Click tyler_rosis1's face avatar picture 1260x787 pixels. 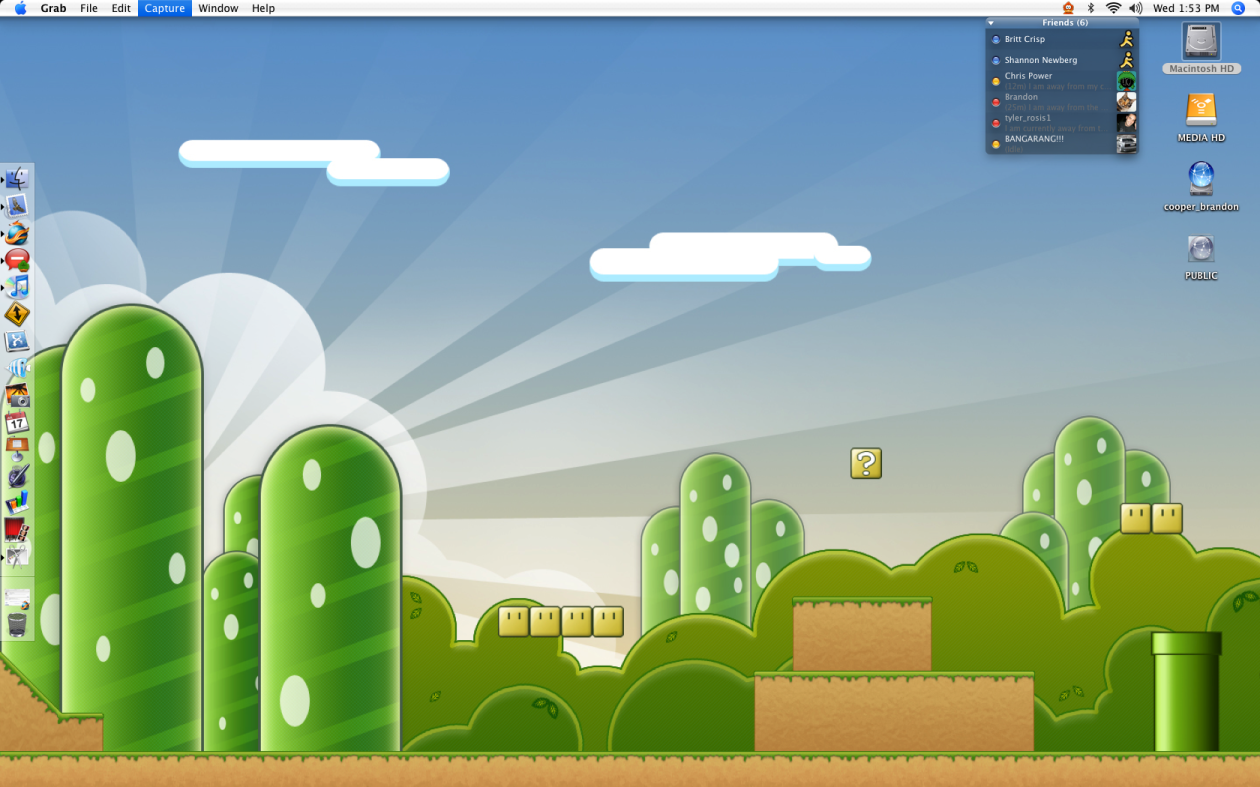(x=1127, y=123)
